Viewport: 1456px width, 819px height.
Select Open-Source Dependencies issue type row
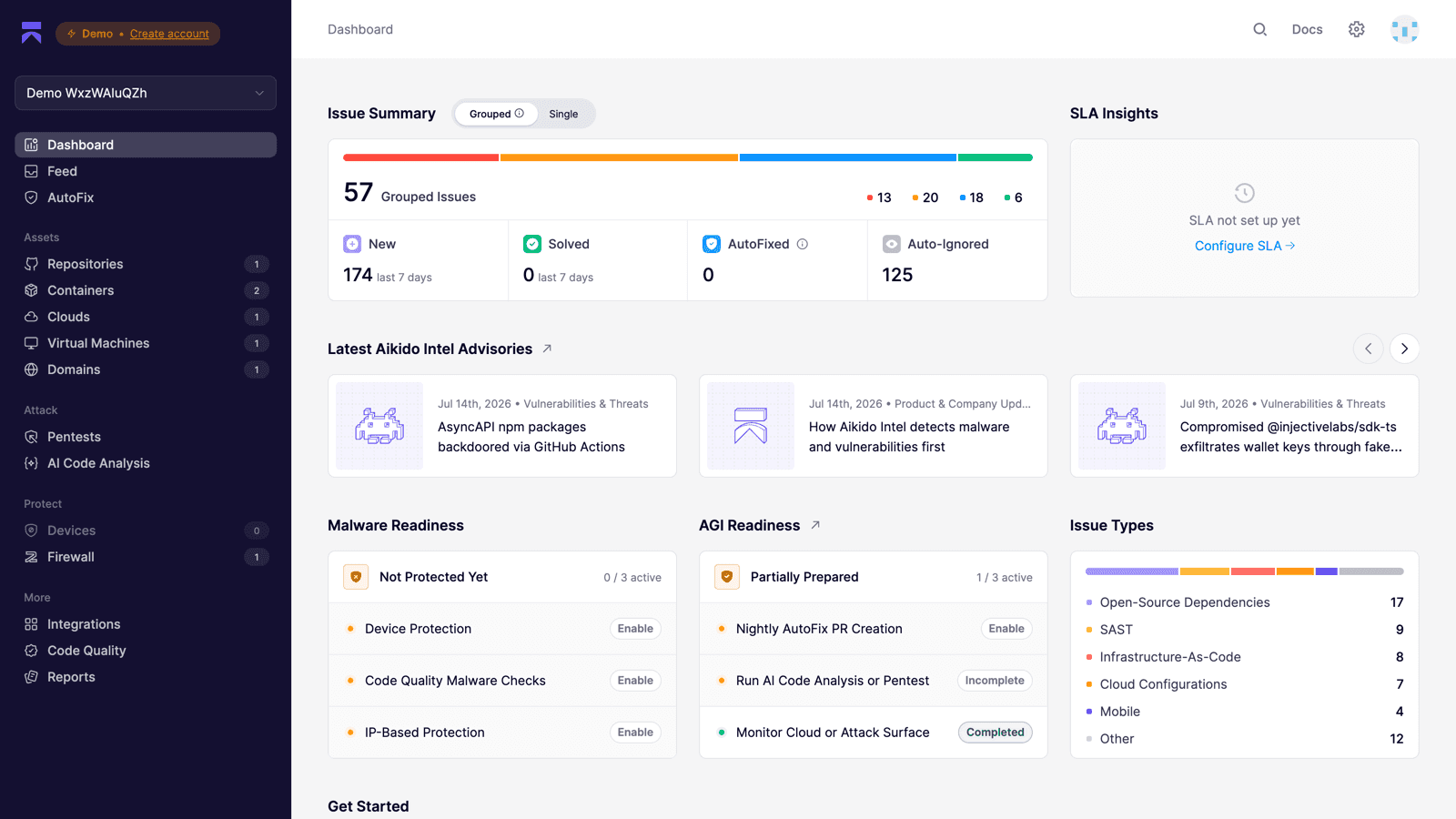1245,602
